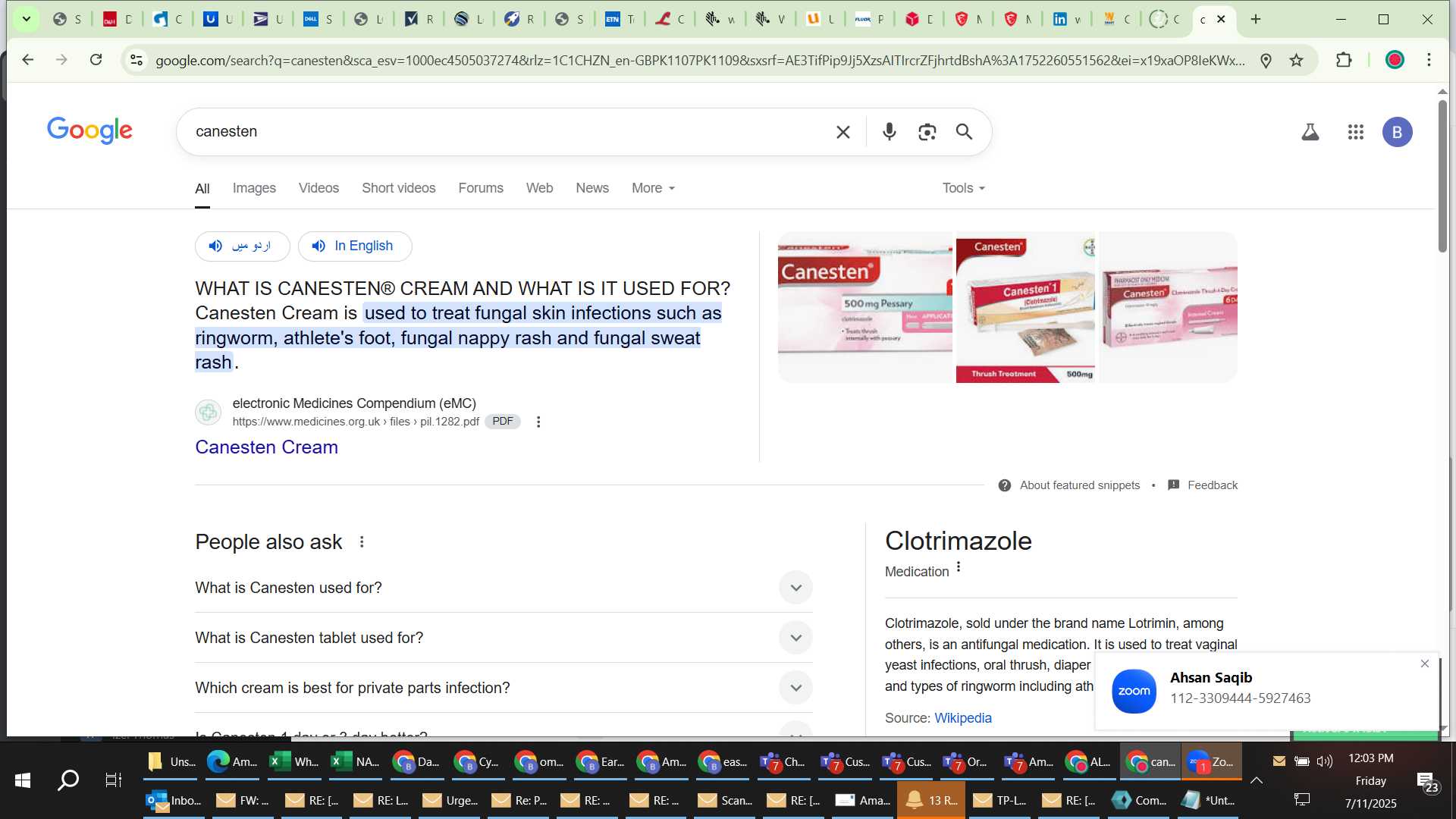Open Canesten pink cream box image
1456x819 pixels.
1168,307
